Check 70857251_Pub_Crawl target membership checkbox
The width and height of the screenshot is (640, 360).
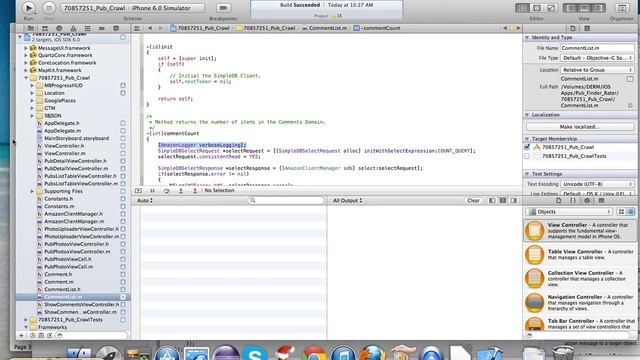point(527,147)
